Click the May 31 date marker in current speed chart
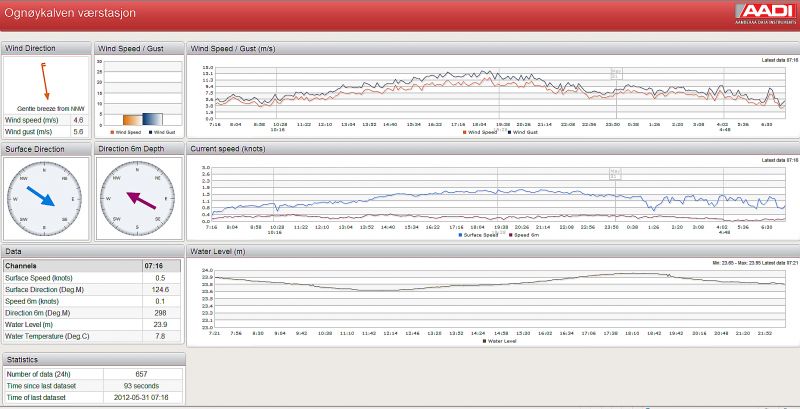Viewport: 800px width, 409px height. click(x=615, y=174)
